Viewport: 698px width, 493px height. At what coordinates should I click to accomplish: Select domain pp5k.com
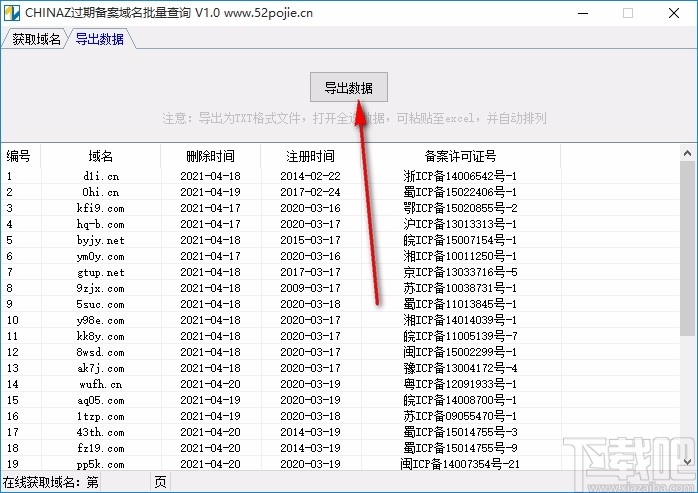101,464
